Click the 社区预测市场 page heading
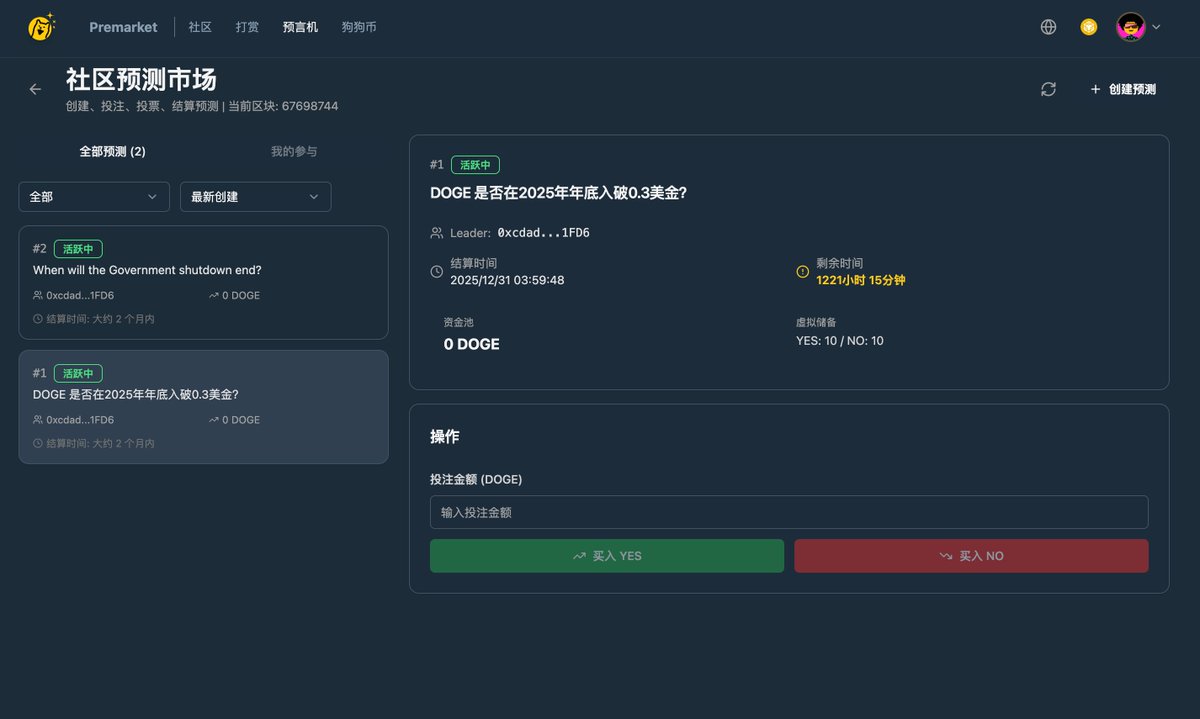This screenshot has height=719, width=1200. click(x=141, y=79)
